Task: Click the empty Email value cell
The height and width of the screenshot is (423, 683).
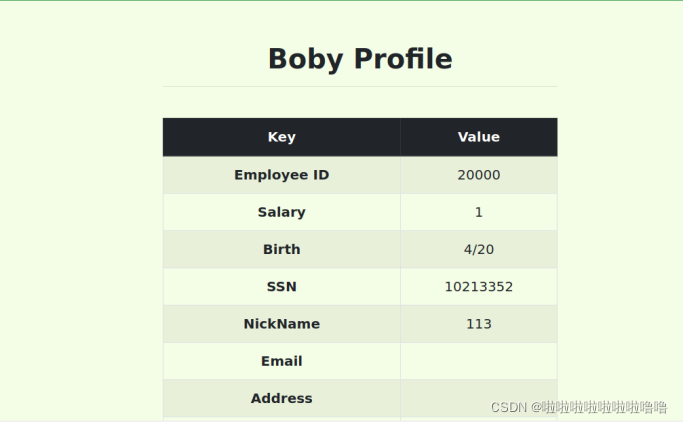Action: click(x=478, y=361)
